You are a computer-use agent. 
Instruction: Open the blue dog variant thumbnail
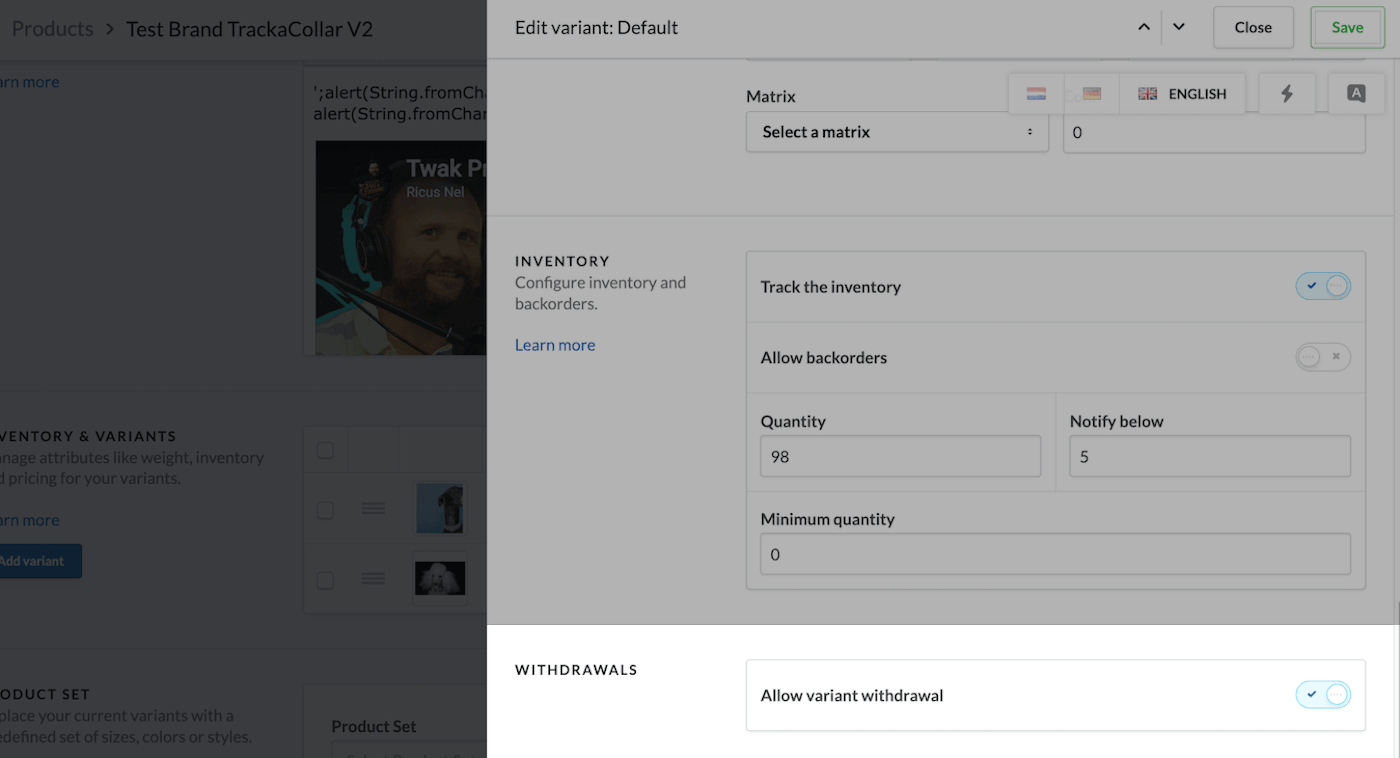point(440,509)
